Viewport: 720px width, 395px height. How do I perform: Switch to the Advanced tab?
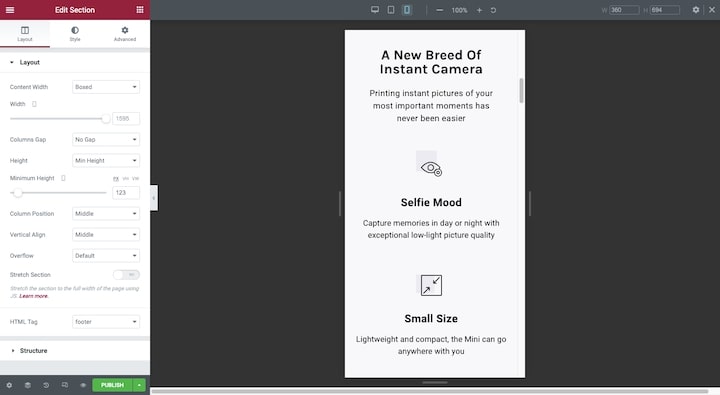pyautogui.click(x=125, y=34)
